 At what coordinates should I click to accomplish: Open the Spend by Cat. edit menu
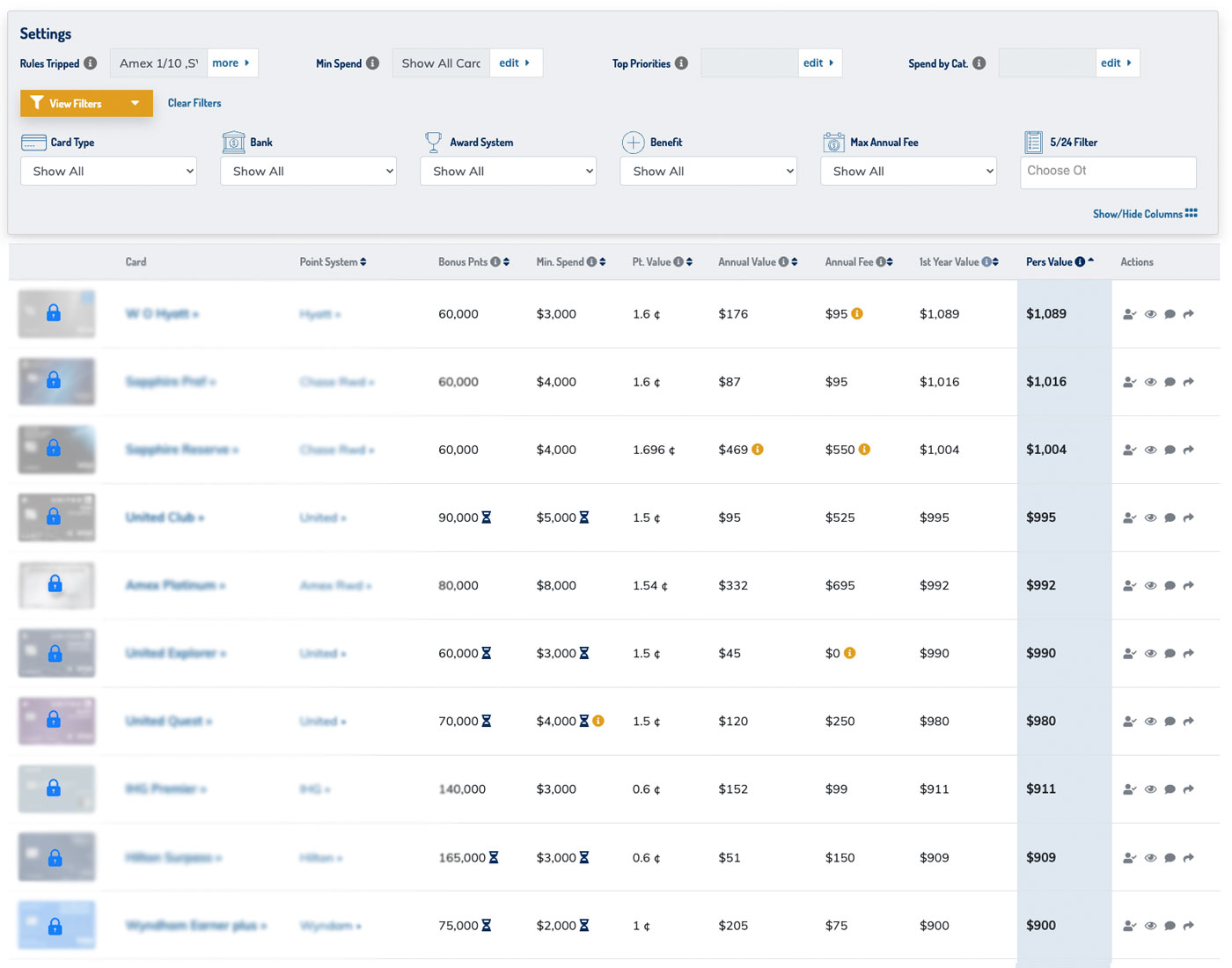(1116, 62)
